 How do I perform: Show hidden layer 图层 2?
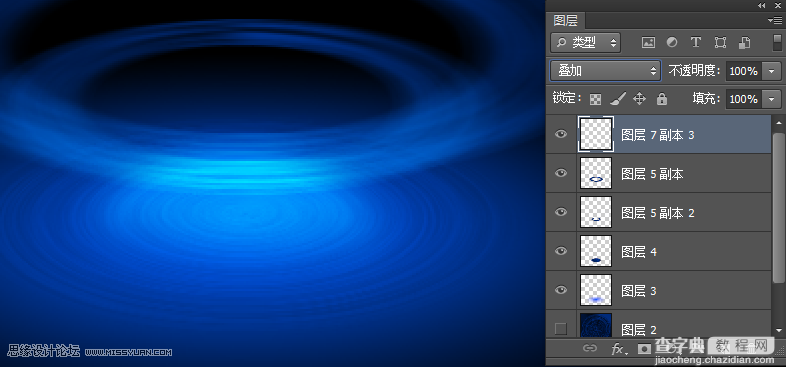(x=561, y=329)
